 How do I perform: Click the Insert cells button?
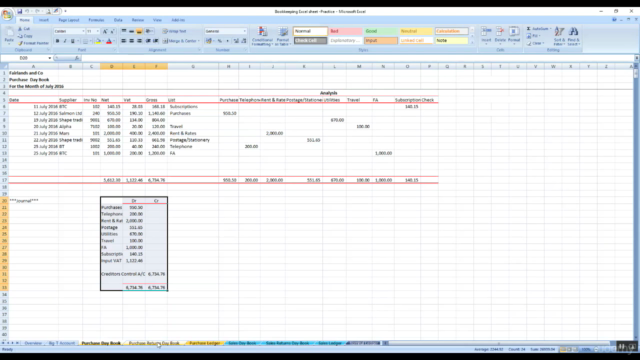[486, 35]
